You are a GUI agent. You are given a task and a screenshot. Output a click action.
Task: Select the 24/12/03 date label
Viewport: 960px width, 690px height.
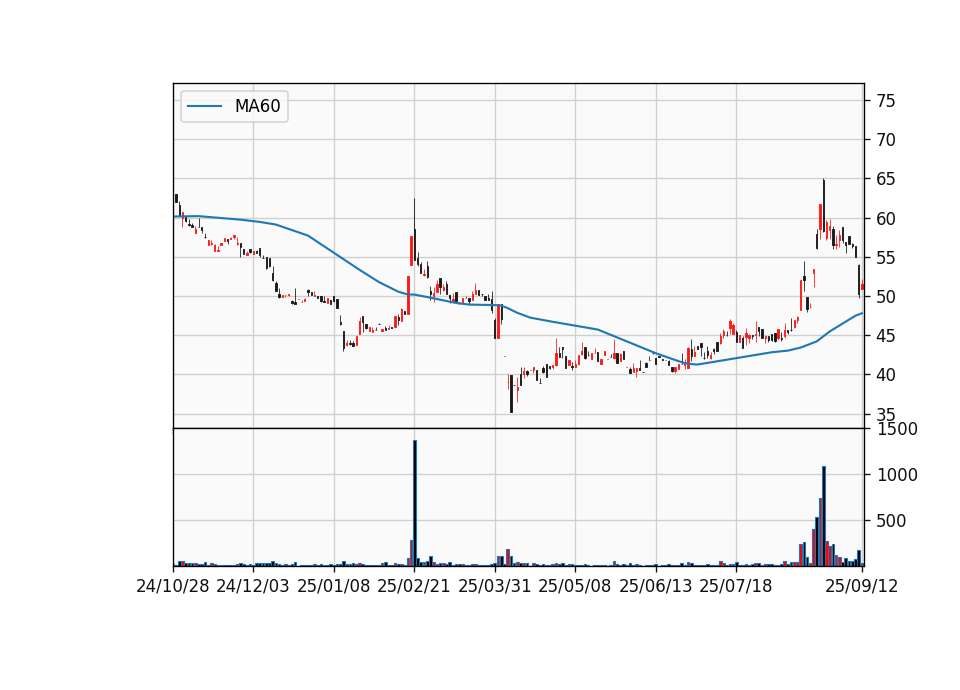coord(253,586)
